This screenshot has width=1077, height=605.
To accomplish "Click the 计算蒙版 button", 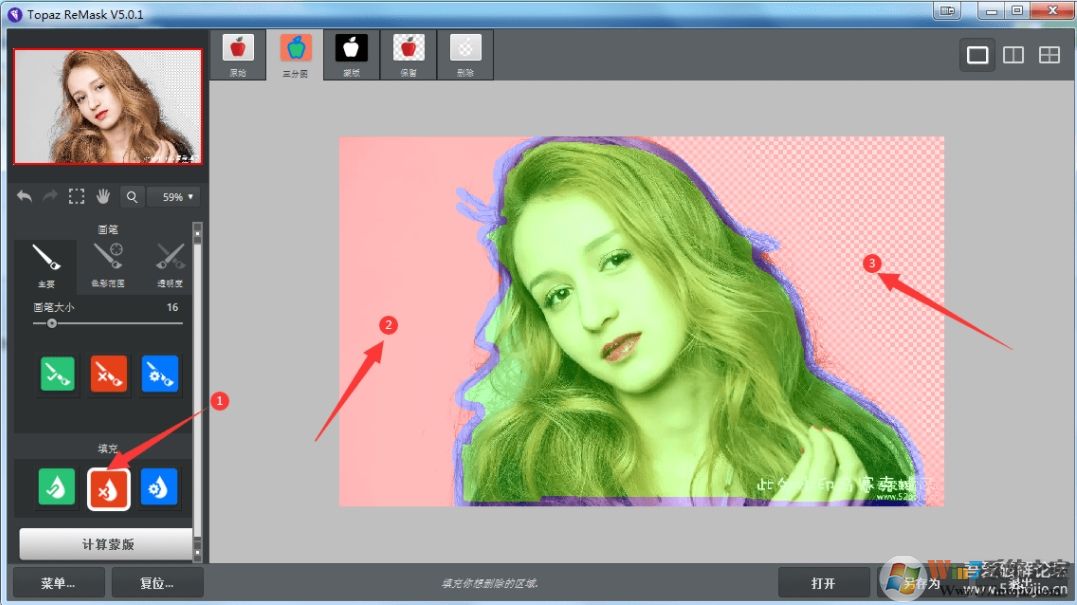I will (106, 544).
